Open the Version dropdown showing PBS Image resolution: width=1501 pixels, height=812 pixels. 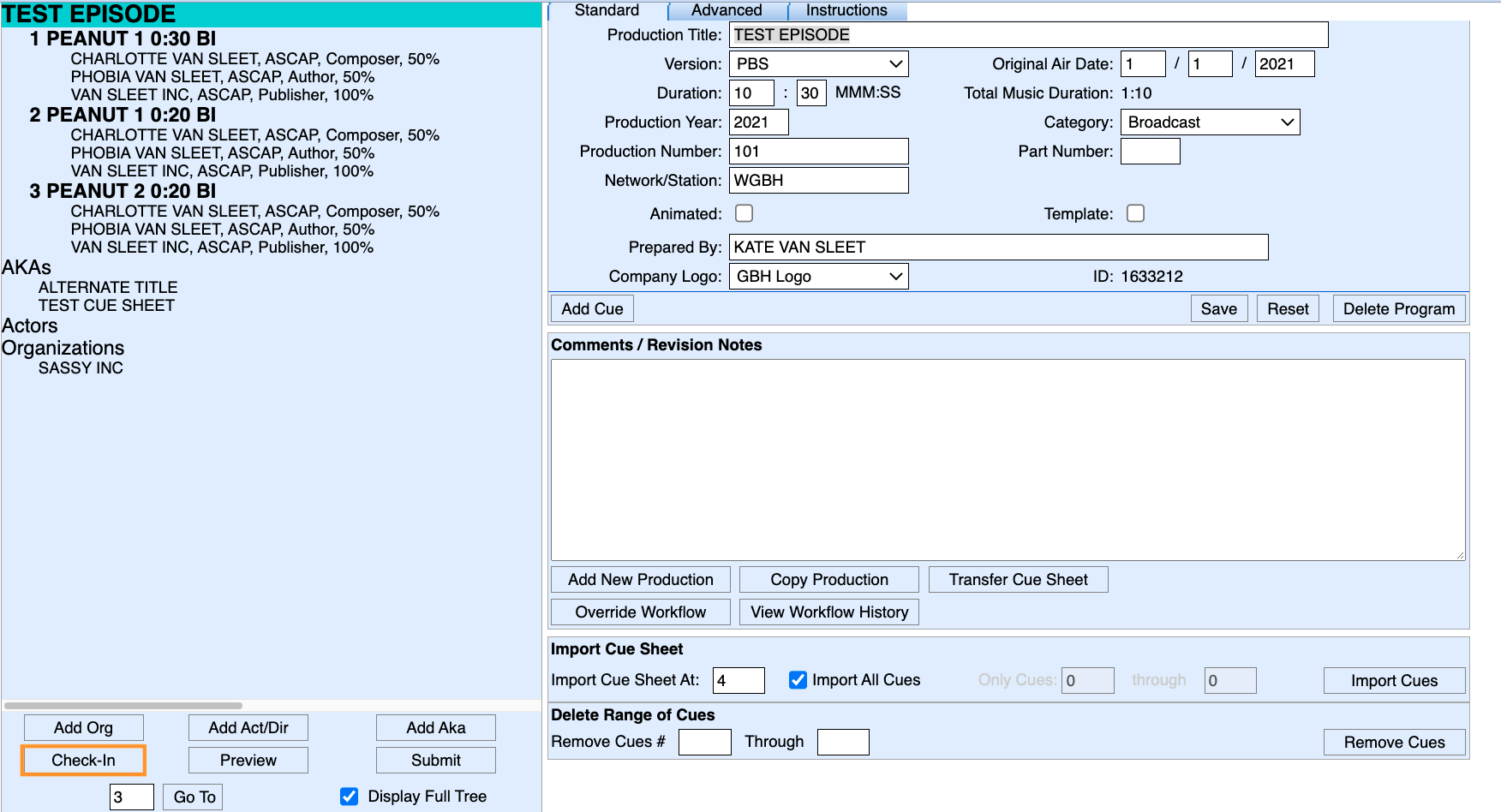[818, 64]
